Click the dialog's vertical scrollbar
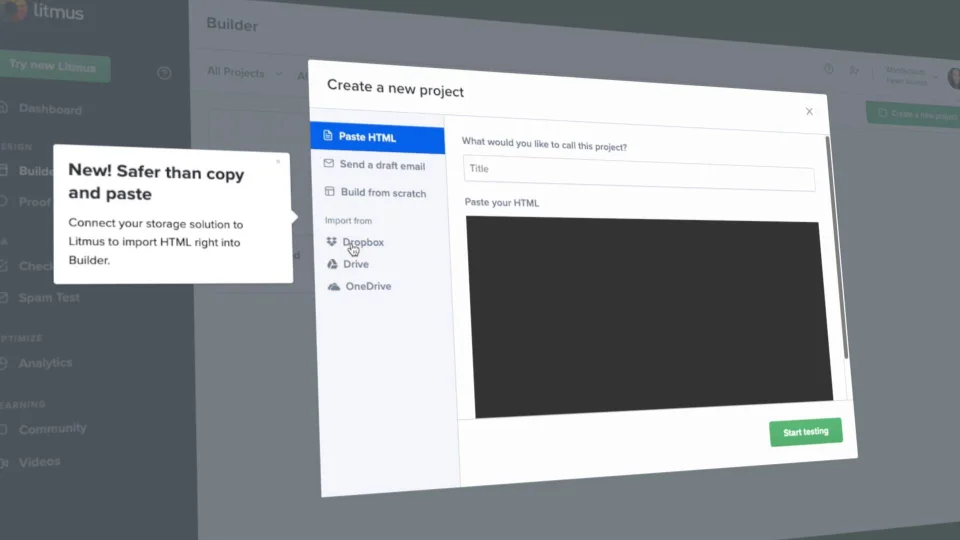 [x=836, y=248]
